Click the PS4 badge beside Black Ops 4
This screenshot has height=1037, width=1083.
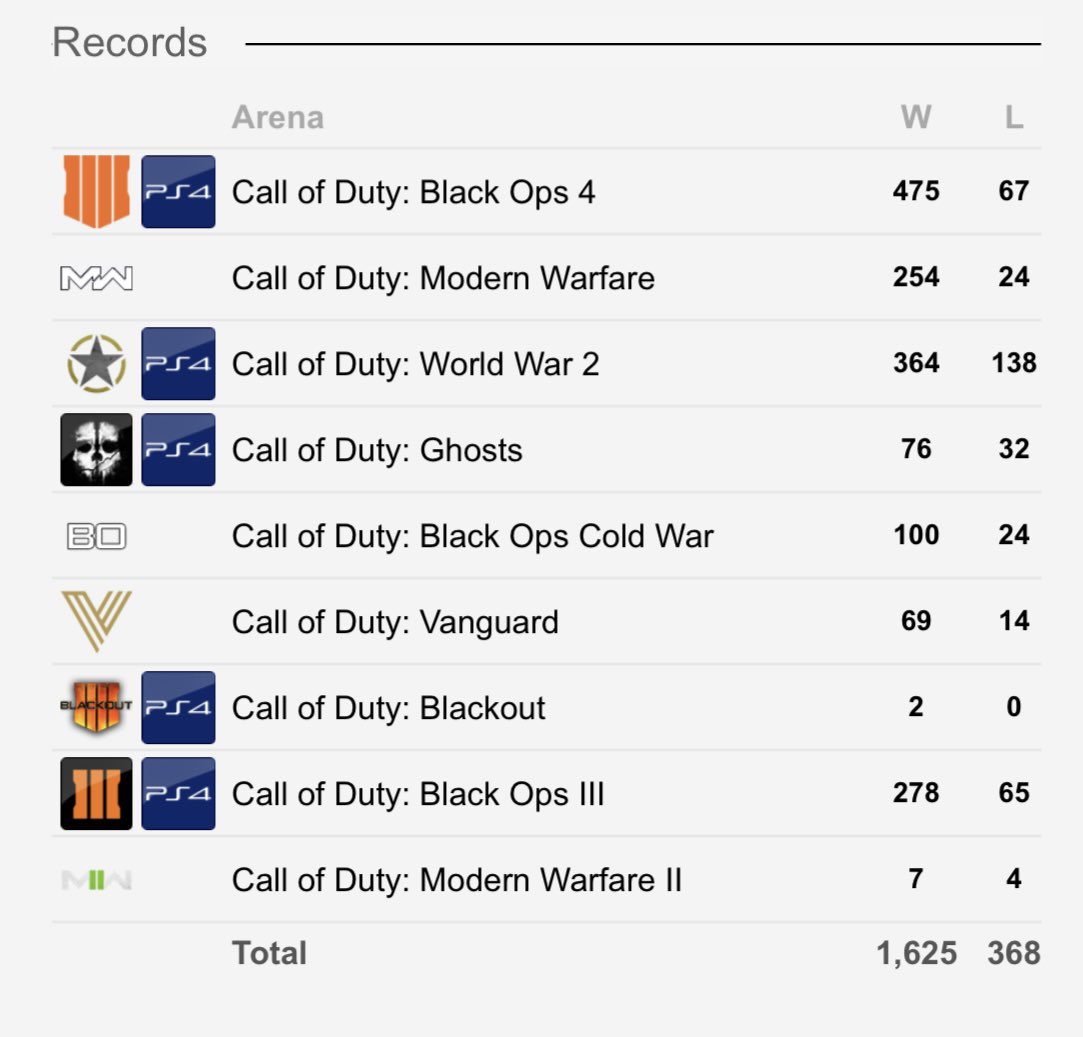point(178,191)
